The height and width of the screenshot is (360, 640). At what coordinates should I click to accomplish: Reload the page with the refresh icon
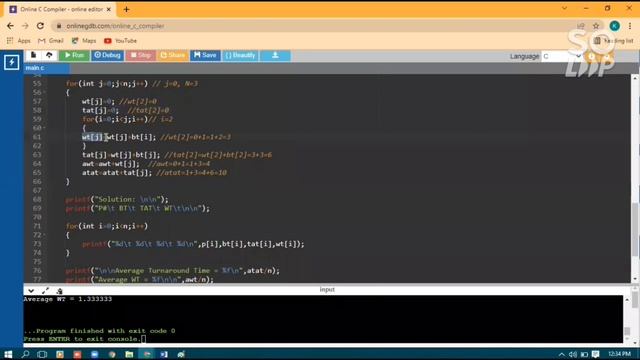[40, 26]
